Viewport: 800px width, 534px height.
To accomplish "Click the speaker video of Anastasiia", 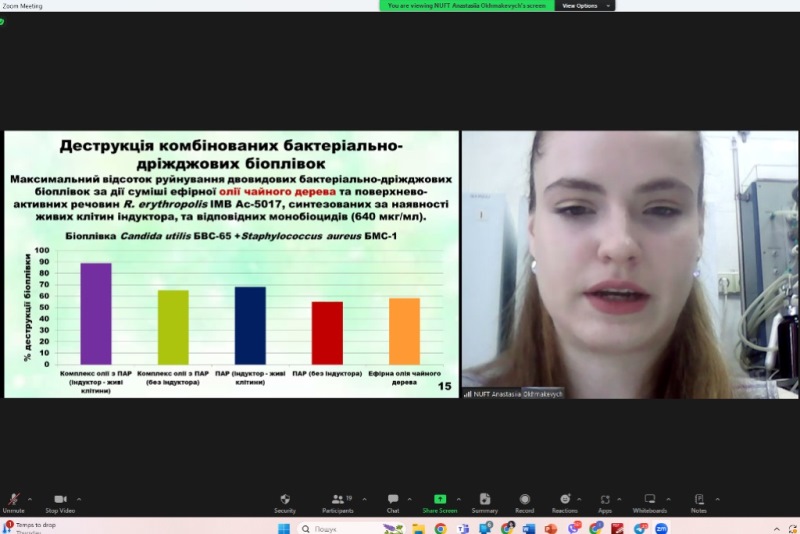I will coord(630,264).
